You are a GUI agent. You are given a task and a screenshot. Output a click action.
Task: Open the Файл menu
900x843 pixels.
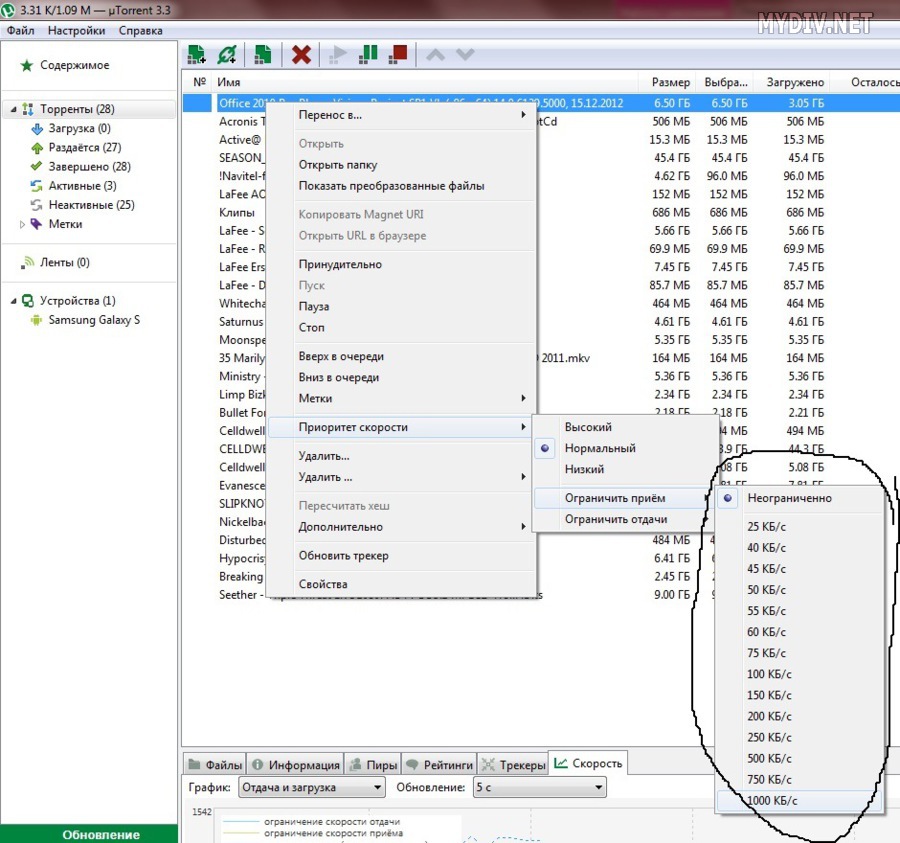(21, 30)
